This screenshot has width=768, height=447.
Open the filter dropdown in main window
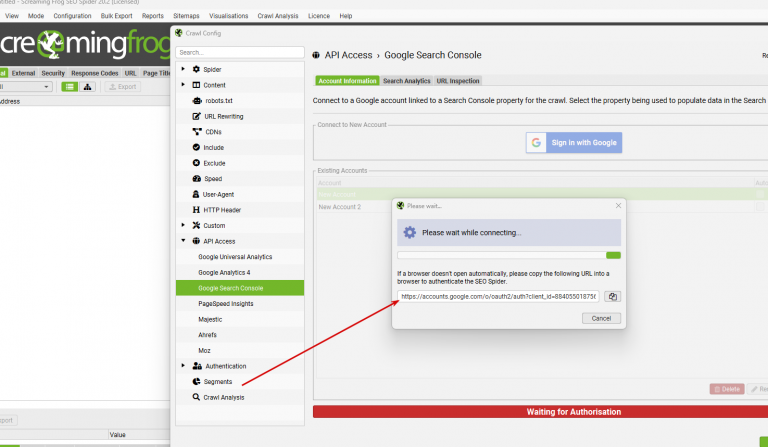coord(46,87)
